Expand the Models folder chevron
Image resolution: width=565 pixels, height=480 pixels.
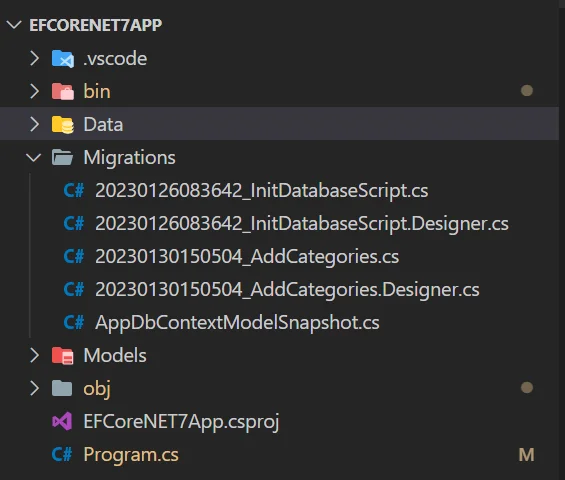coord(35,355)
